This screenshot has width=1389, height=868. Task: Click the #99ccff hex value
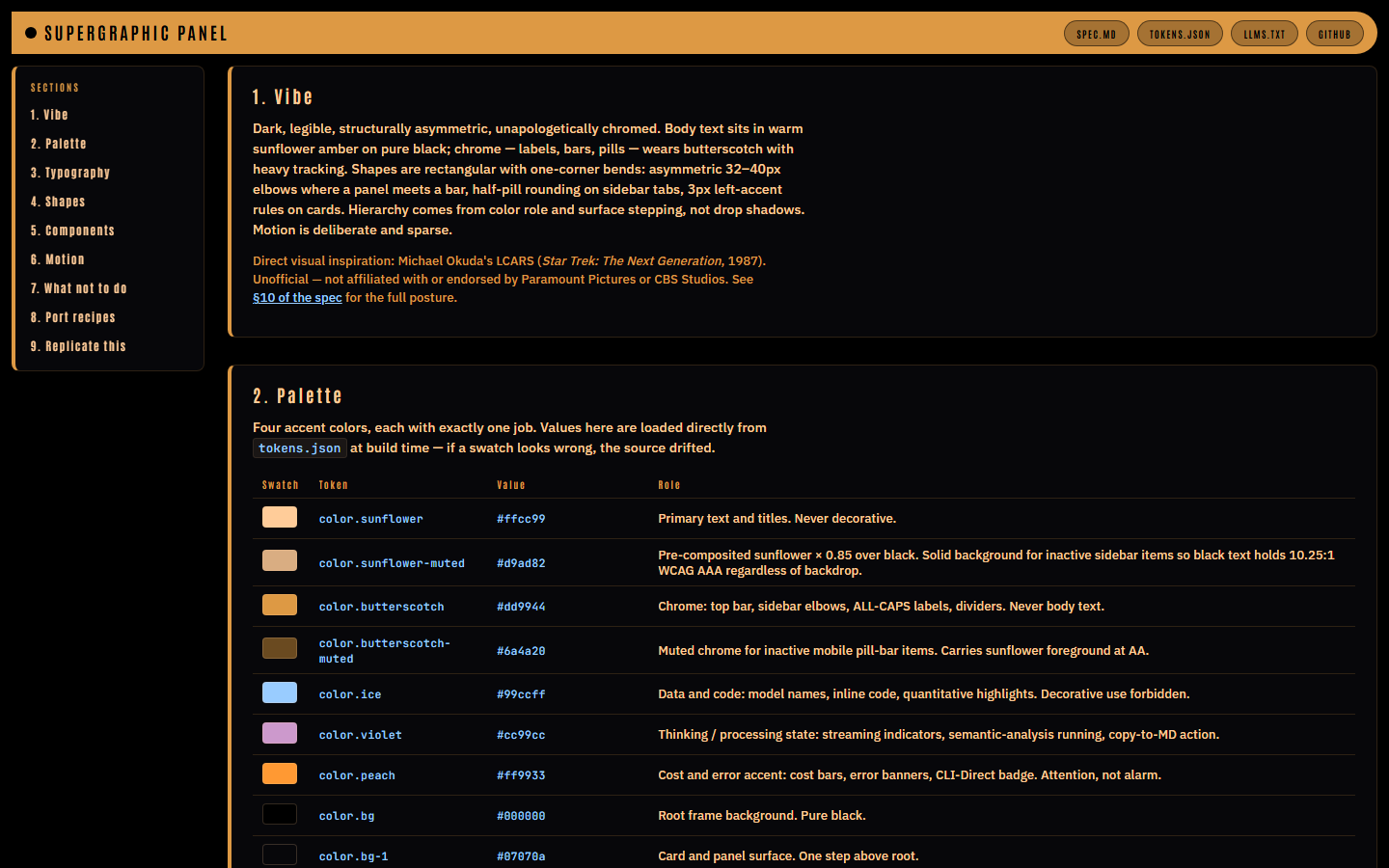pos(521,694)
